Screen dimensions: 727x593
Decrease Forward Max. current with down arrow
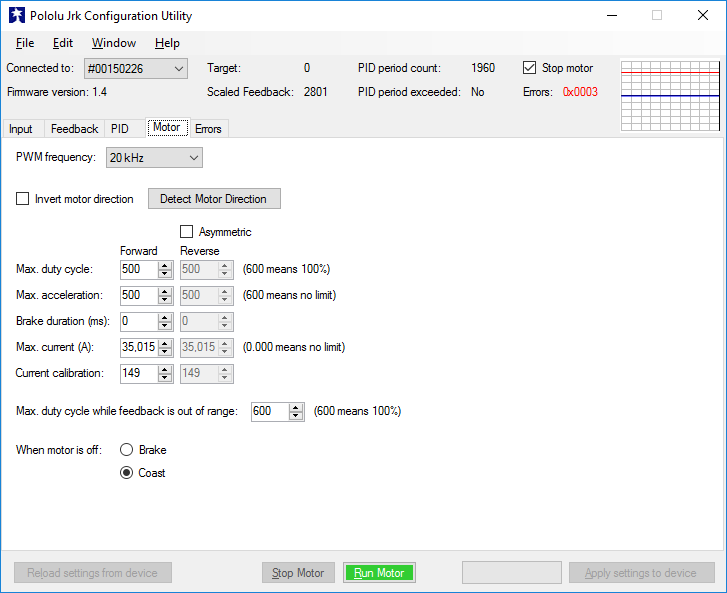tap(165, 351)
